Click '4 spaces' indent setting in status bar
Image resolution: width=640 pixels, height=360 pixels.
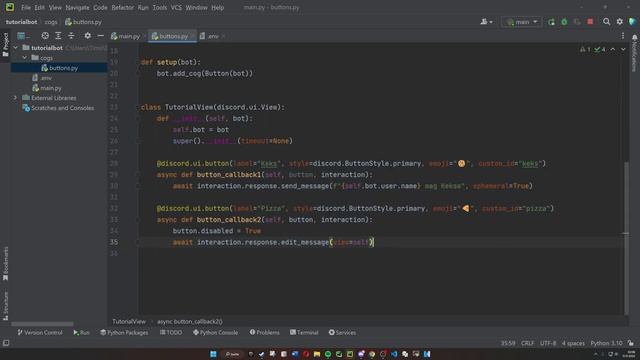pyautogui.click(x=573, y=343)
